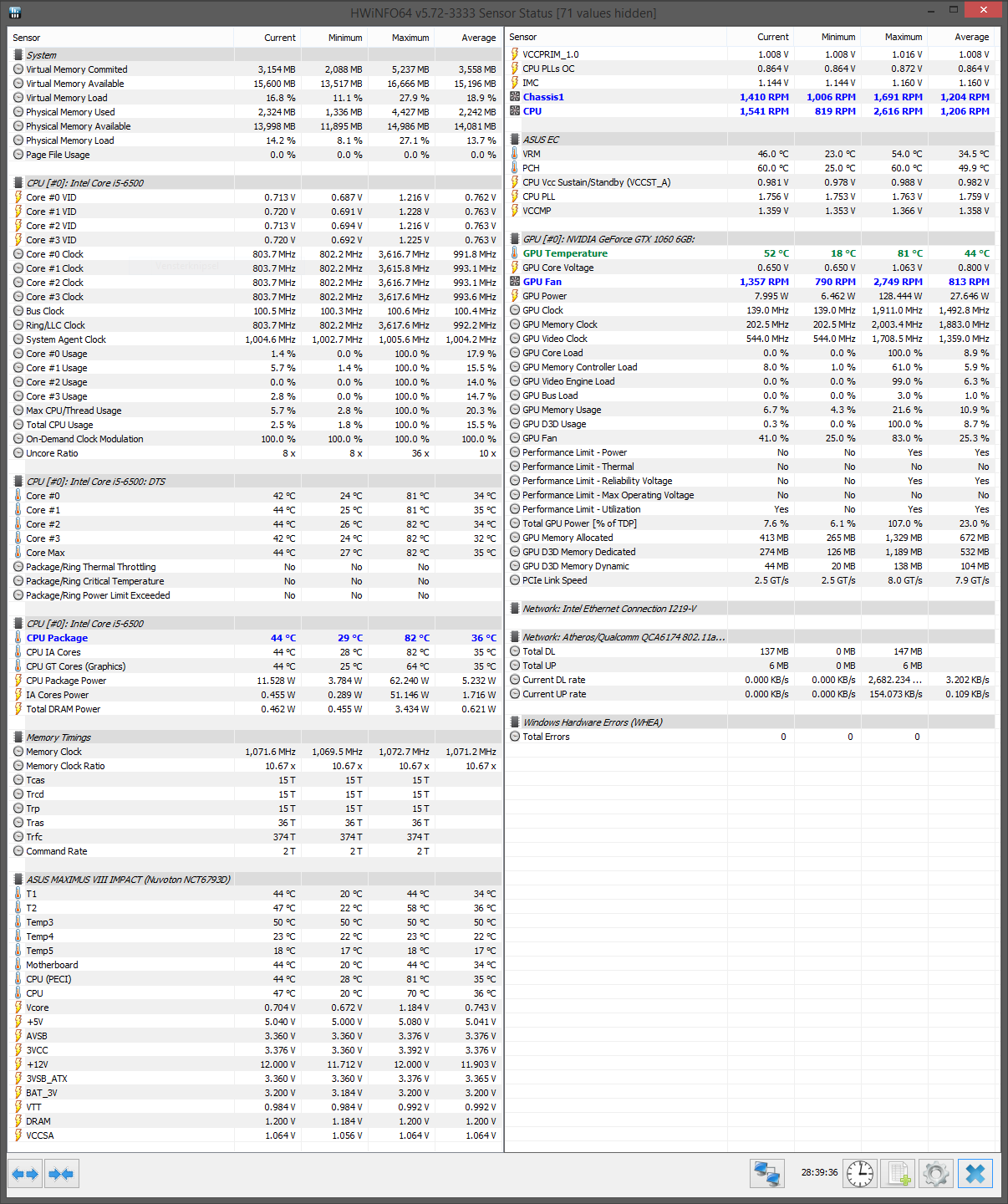The width and height of the screenshot is (1008, 1204).
Task: Click the circle icon beside Memory Clock Ratio
Action: click(18, 766)
